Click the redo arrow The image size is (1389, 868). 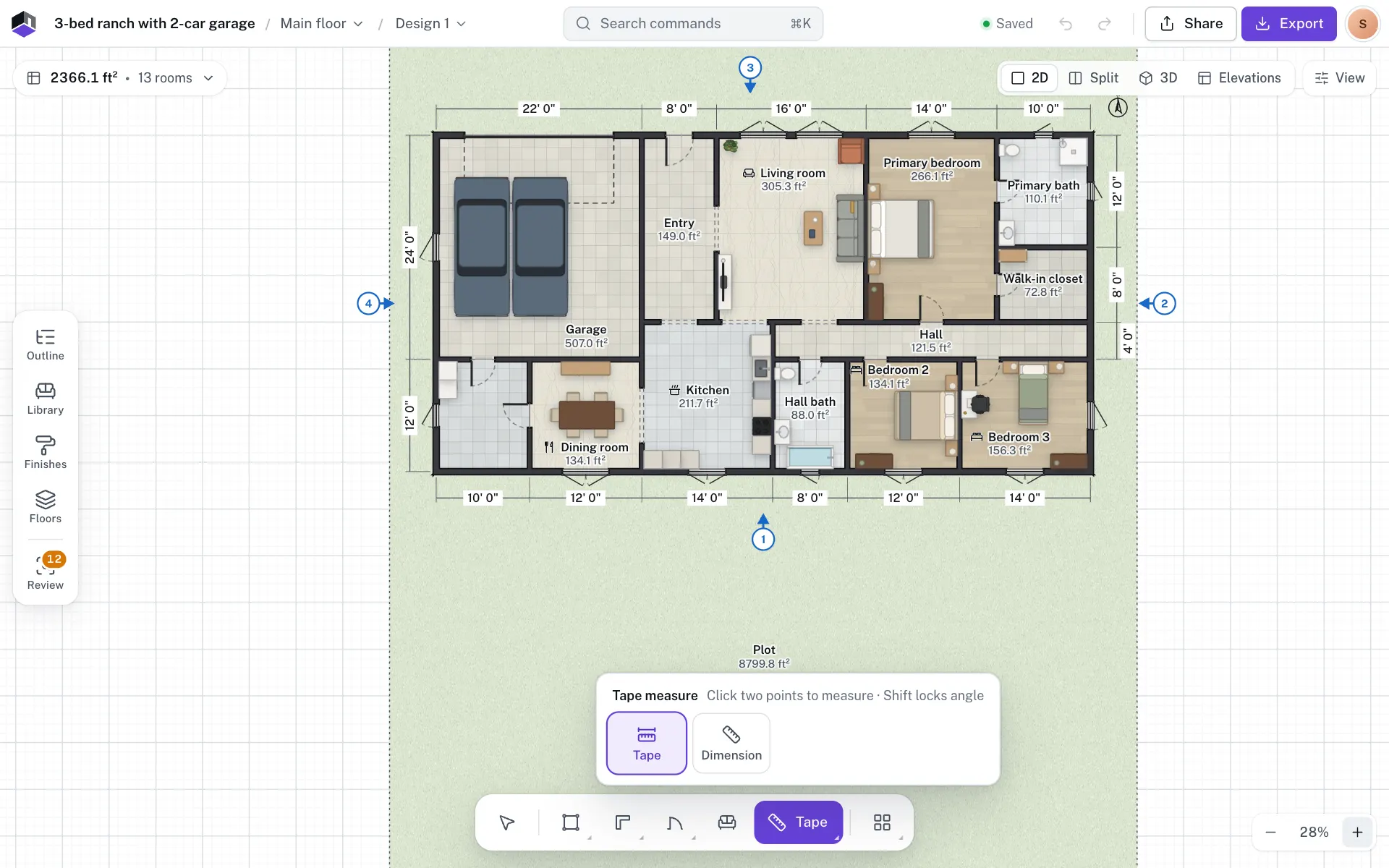pos(1105,24)
